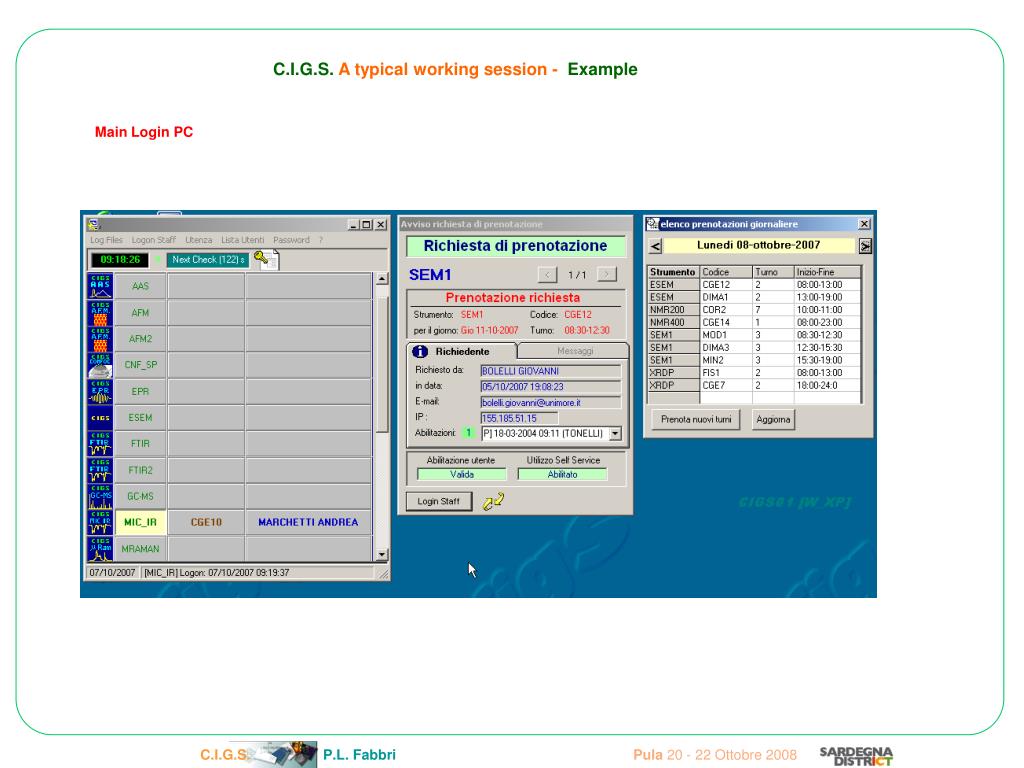Image resolution: width=1024 pixels, height=768 pixels.
Task: Click the GC-MS instrument label
Action: coord(140,496)
